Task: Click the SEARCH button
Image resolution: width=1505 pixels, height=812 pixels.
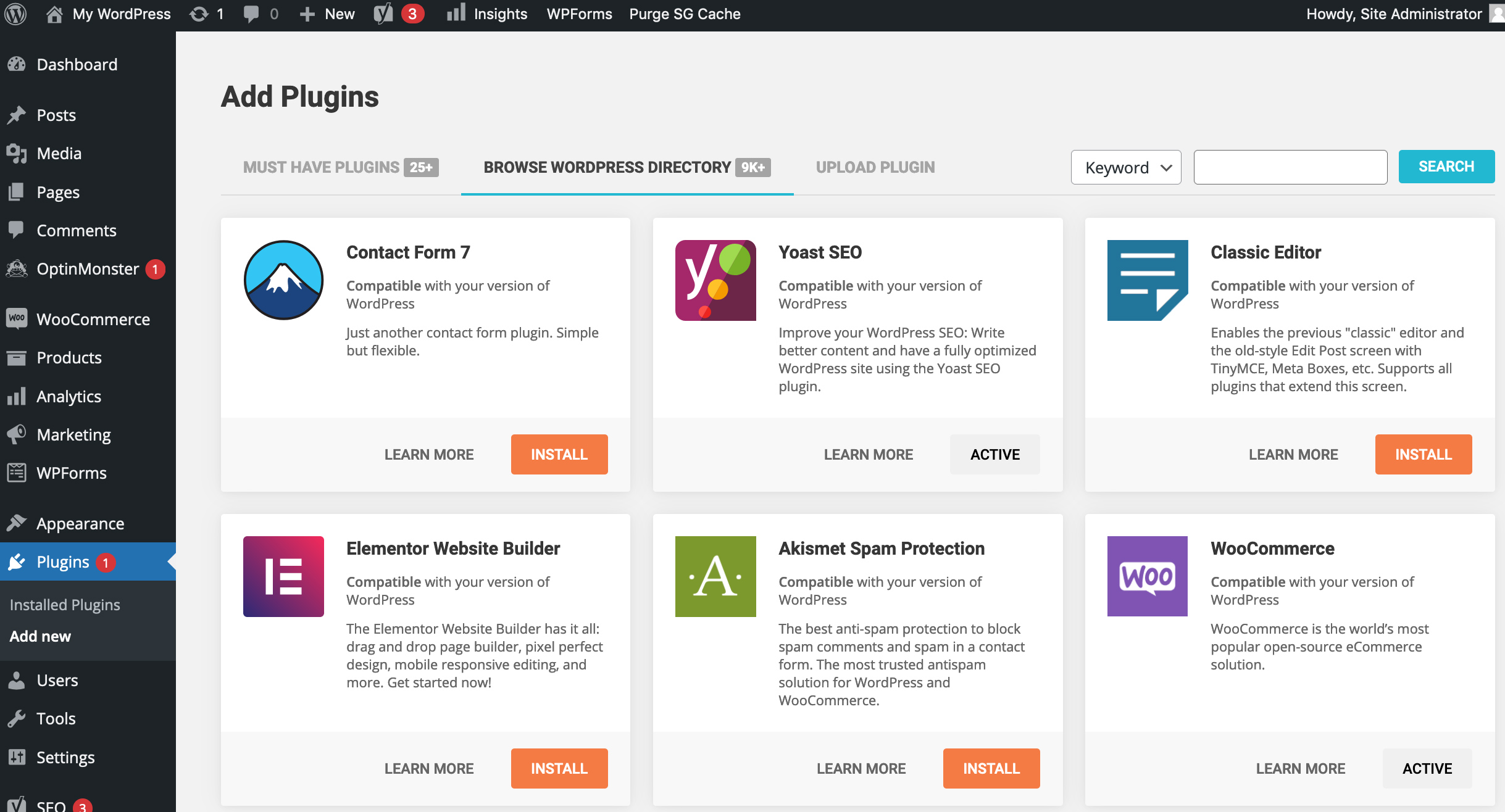Action: (x=1446, y=167)
